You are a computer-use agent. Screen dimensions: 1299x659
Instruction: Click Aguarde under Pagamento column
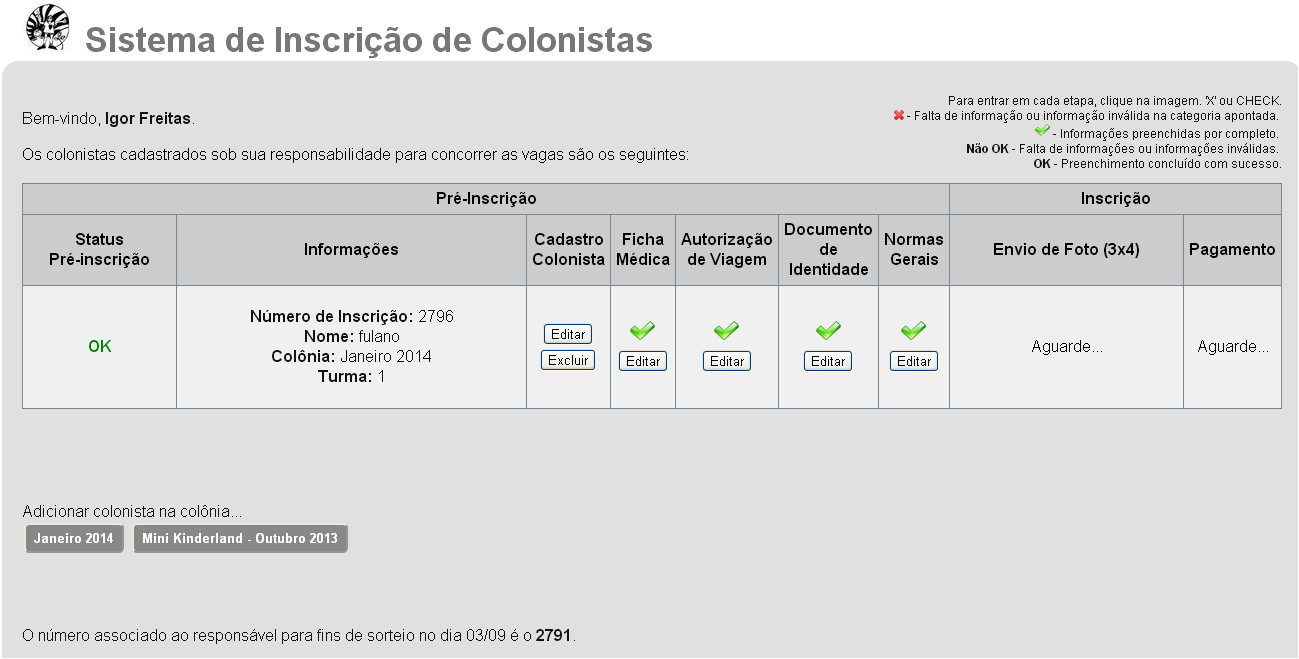tap(1233, 347)
